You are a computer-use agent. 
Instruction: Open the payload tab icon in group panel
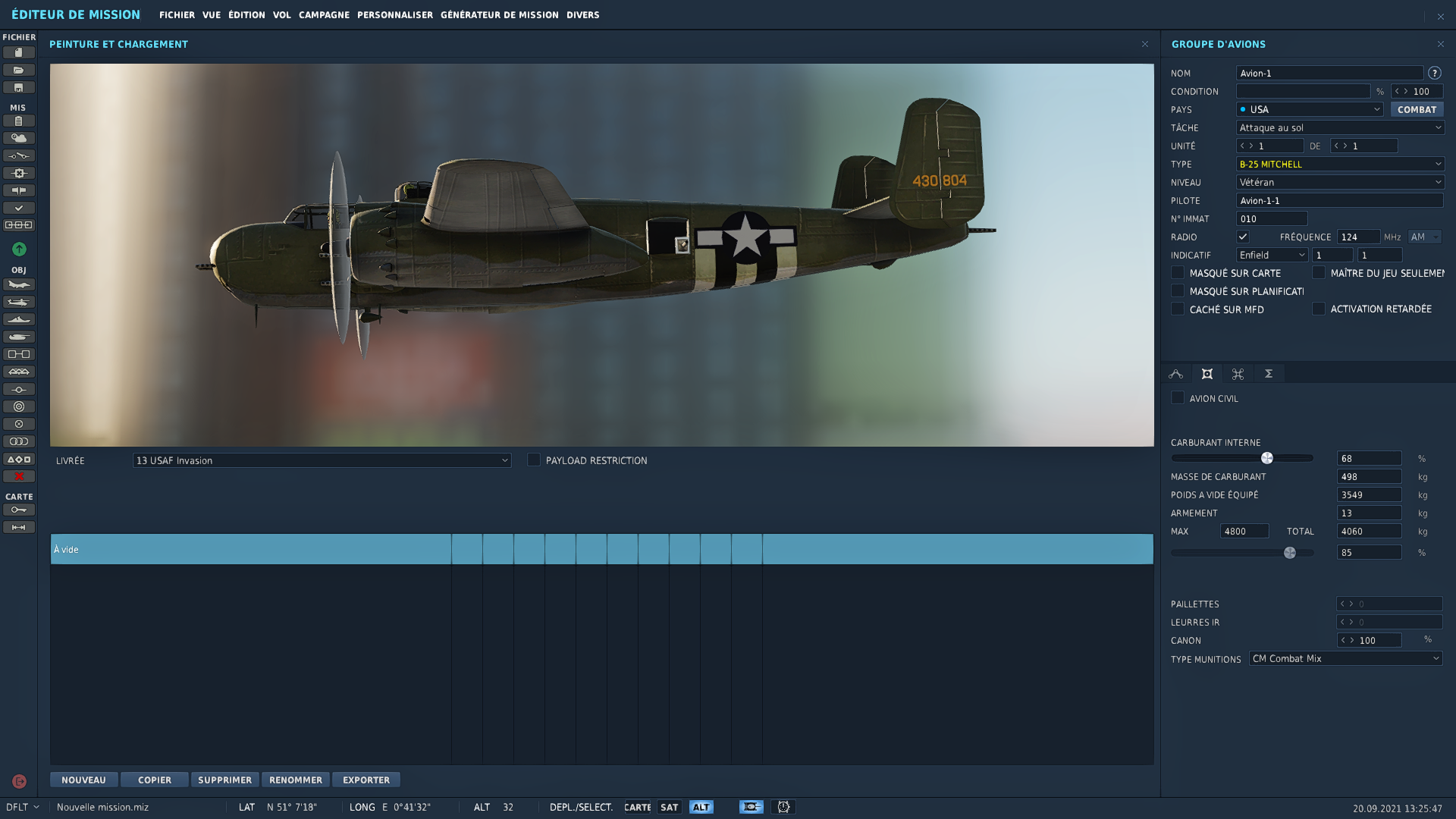[x=1207, y=374]
